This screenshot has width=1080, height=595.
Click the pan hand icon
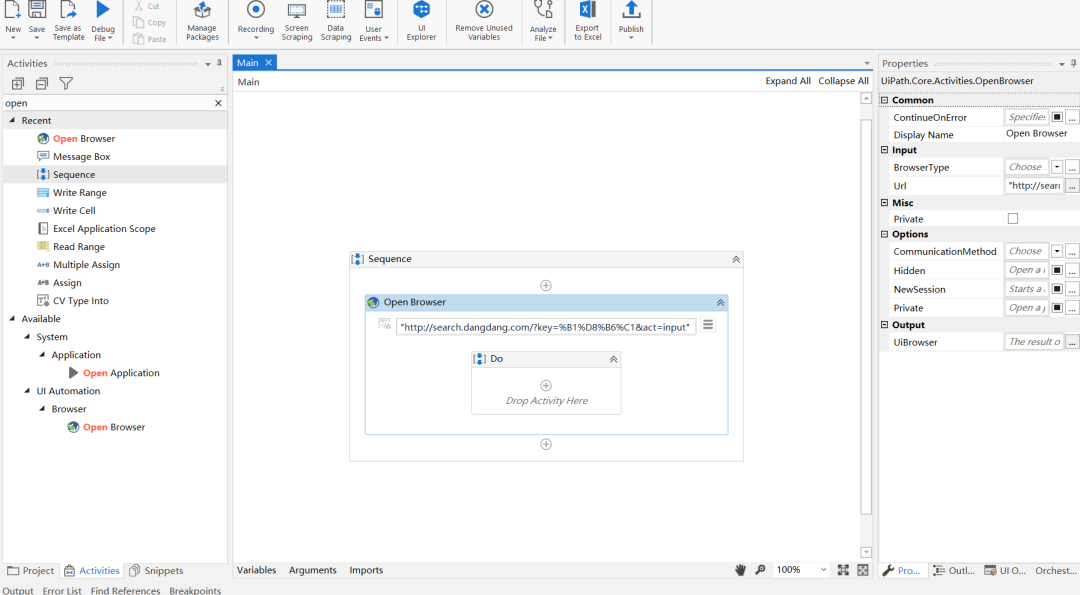pyautogui.click(x=740, y=570)
